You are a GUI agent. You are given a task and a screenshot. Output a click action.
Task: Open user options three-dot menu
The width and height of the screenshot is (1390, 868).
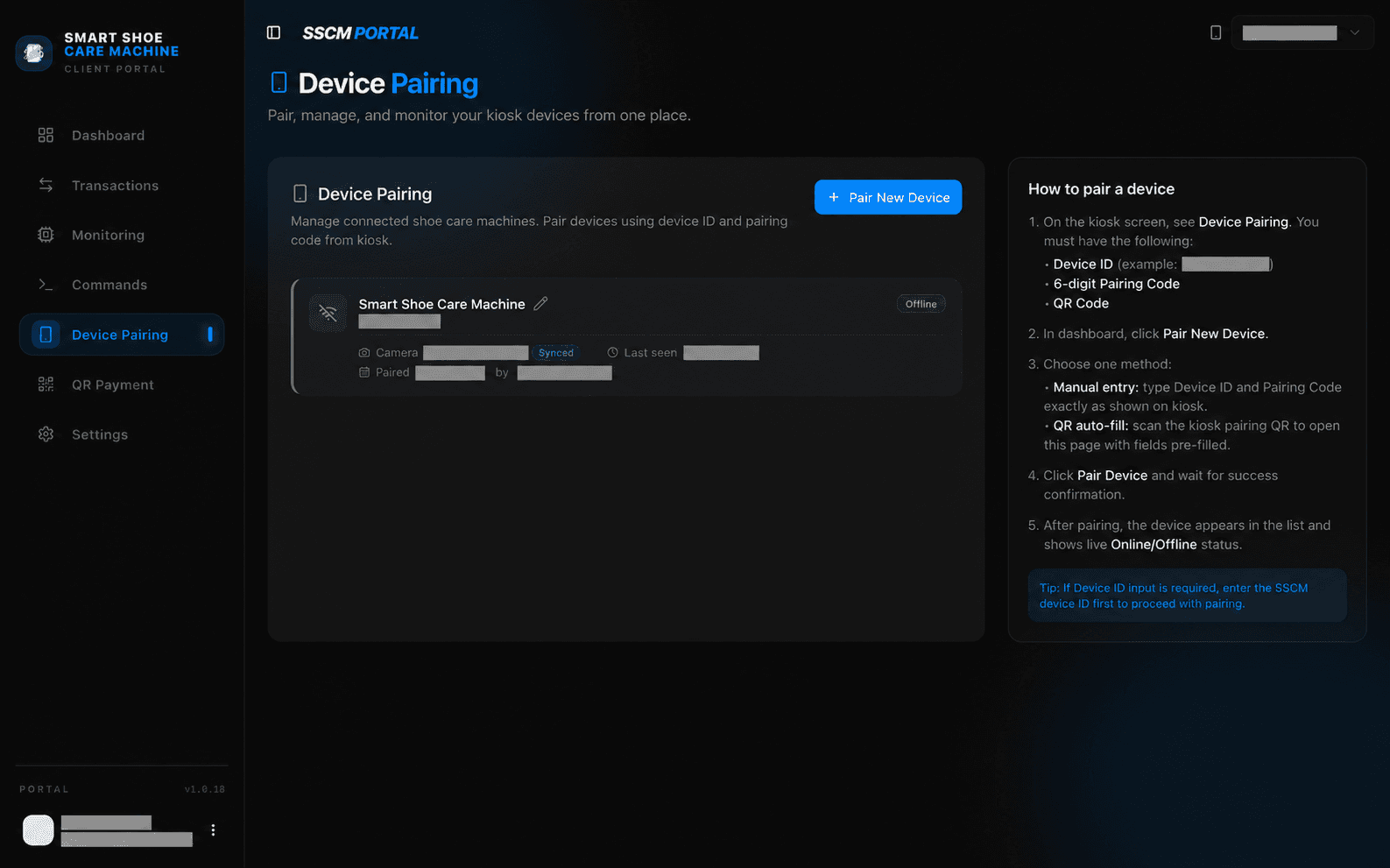point(213,829)
